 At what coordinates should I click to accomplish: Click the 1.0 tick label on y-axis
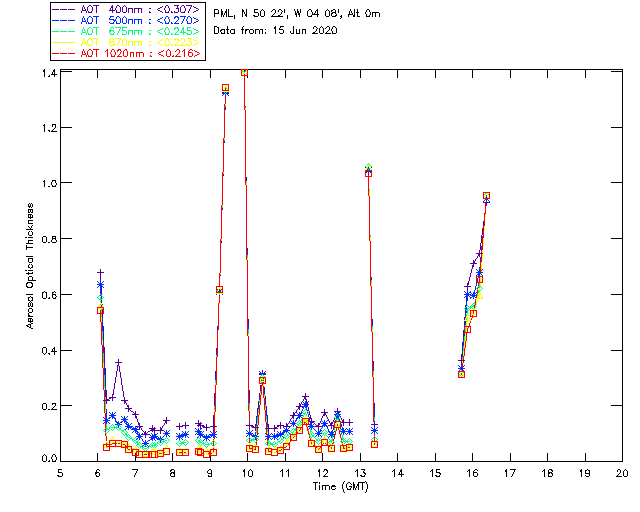click(x=47, y=183)
